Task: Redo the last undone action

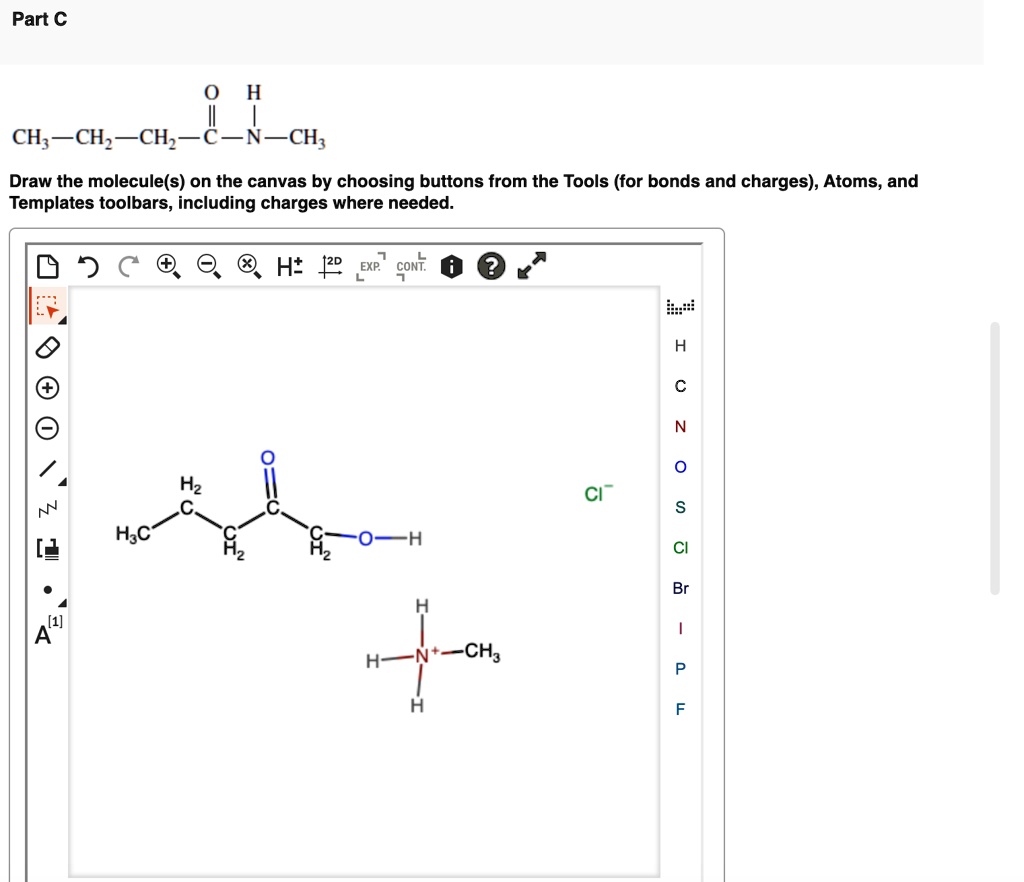Action: click(123, 264)
